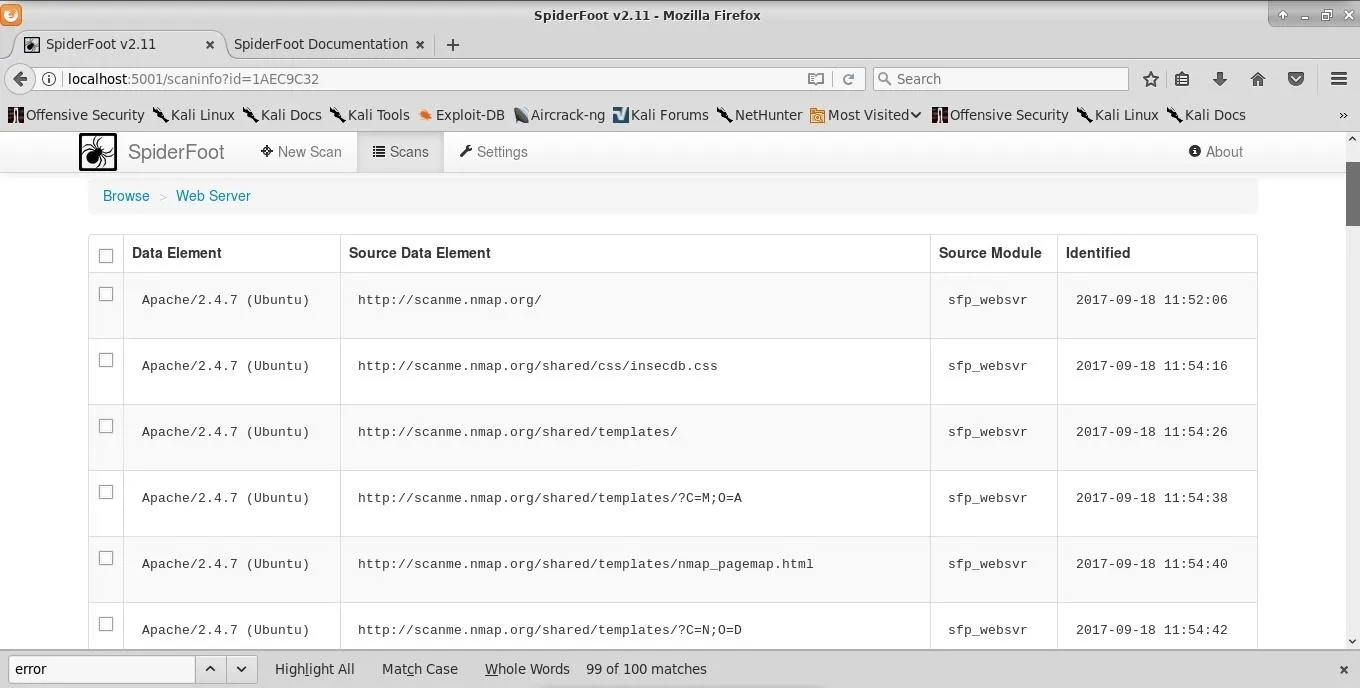Image resolution: width=1360 pixels, height=688 pixels.
Task: Open the second Kali Linux bookmark
Action: click(x=1117, y=115)
